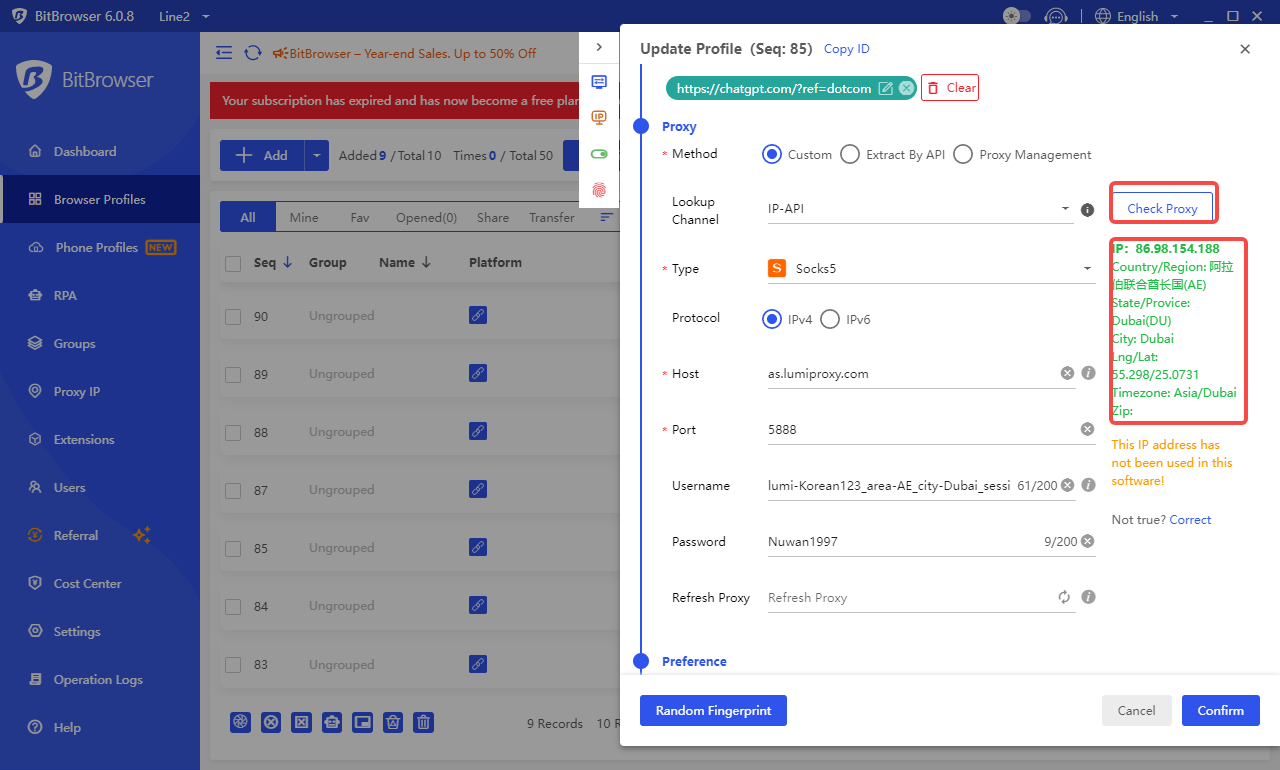Screen dimensions: 1280x770
Task: Remove the chatgpt.com URL chip
Action: (x=906, y=88)
